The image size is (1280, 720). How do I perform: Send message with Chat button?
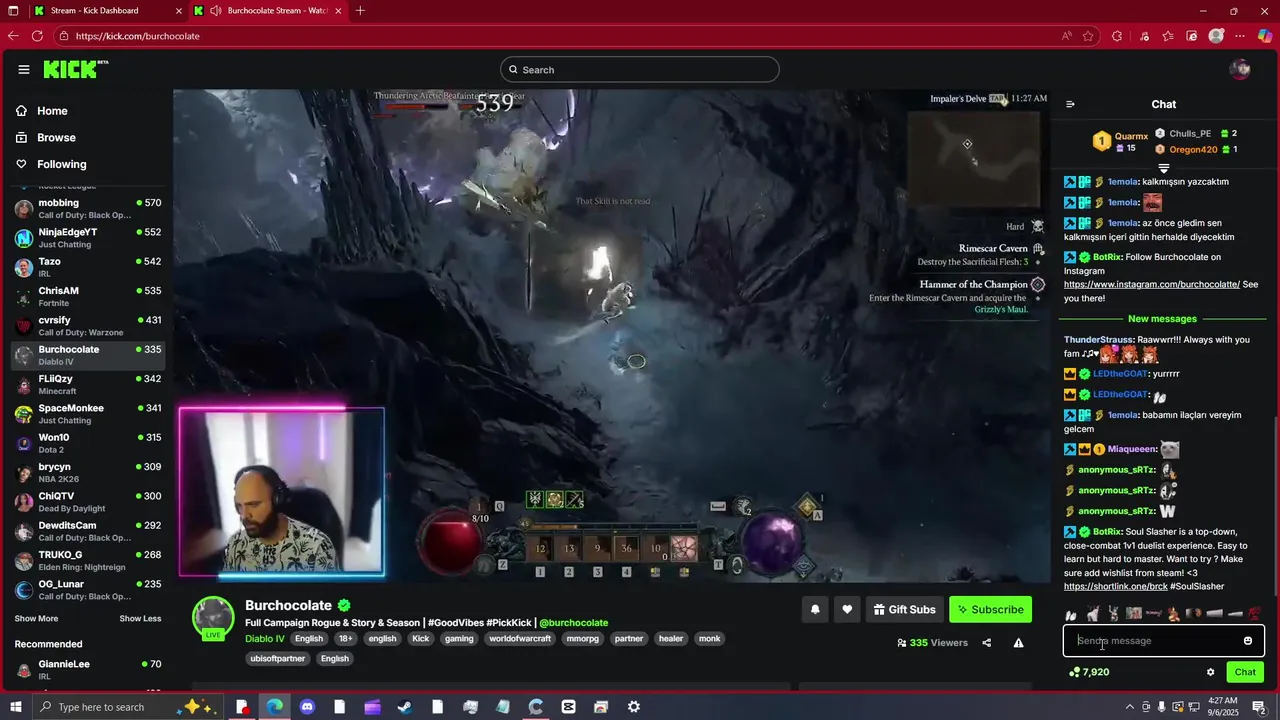[x=1245, y=672]
